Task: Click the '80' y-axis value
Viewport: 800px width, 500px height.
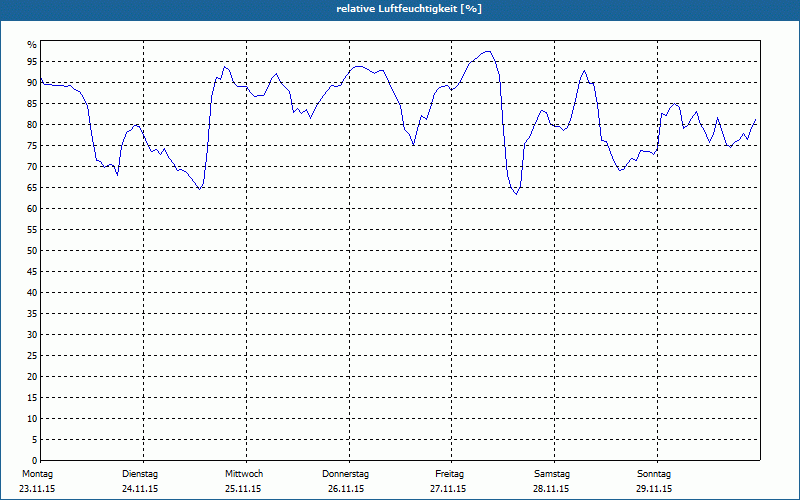Action: click(32, 124)
